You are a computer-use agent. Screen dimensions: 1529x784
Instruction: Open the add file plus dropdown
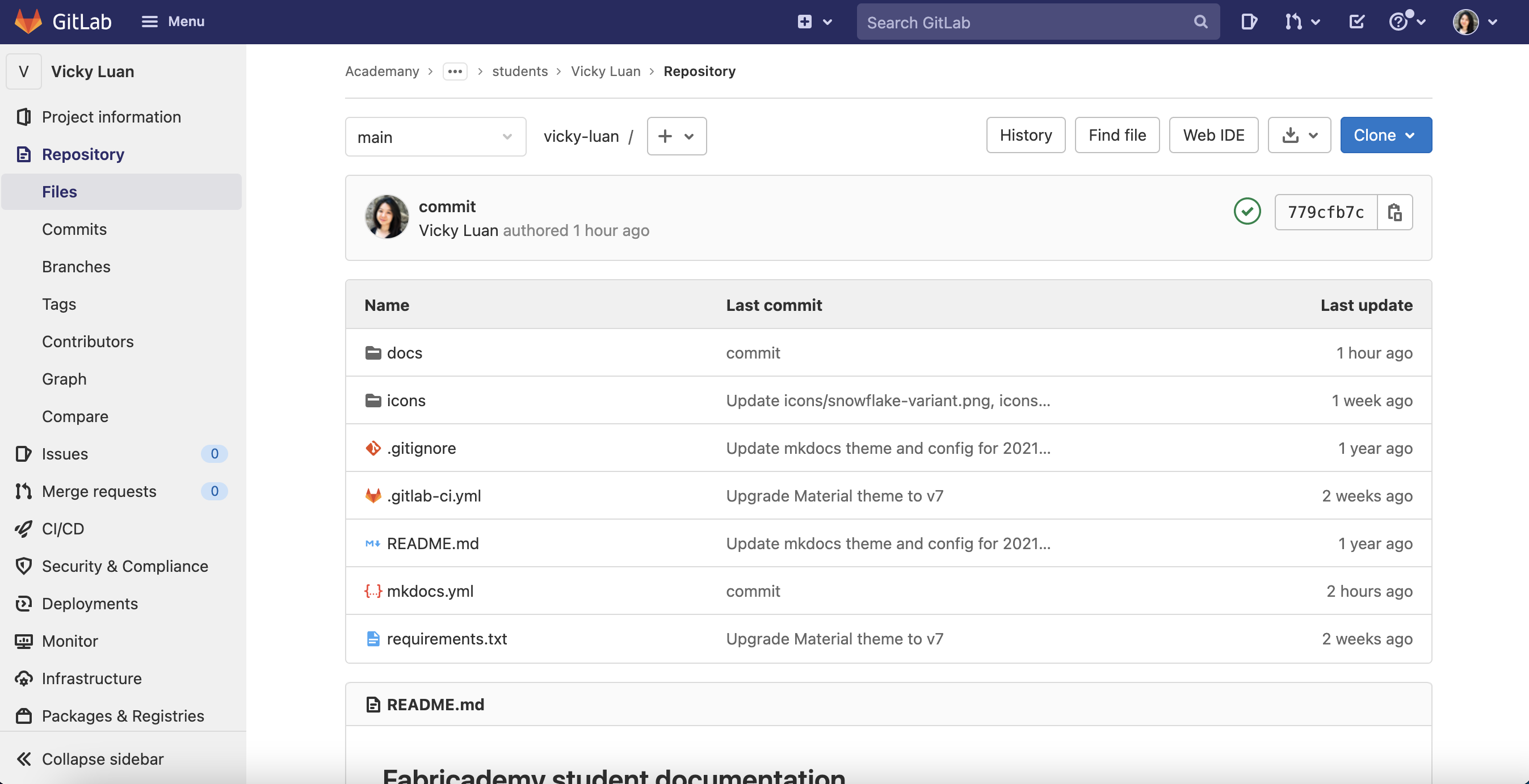(x=677, y=137)
